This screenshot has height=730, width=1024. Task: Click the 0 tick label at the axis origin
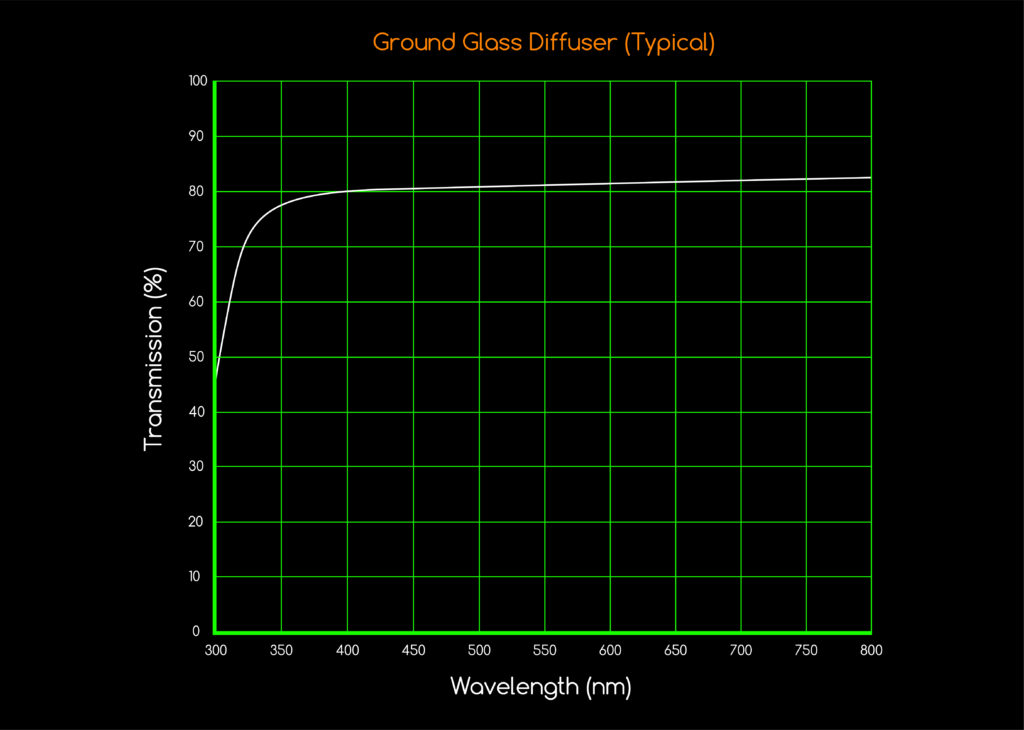(x=199, y=632)
